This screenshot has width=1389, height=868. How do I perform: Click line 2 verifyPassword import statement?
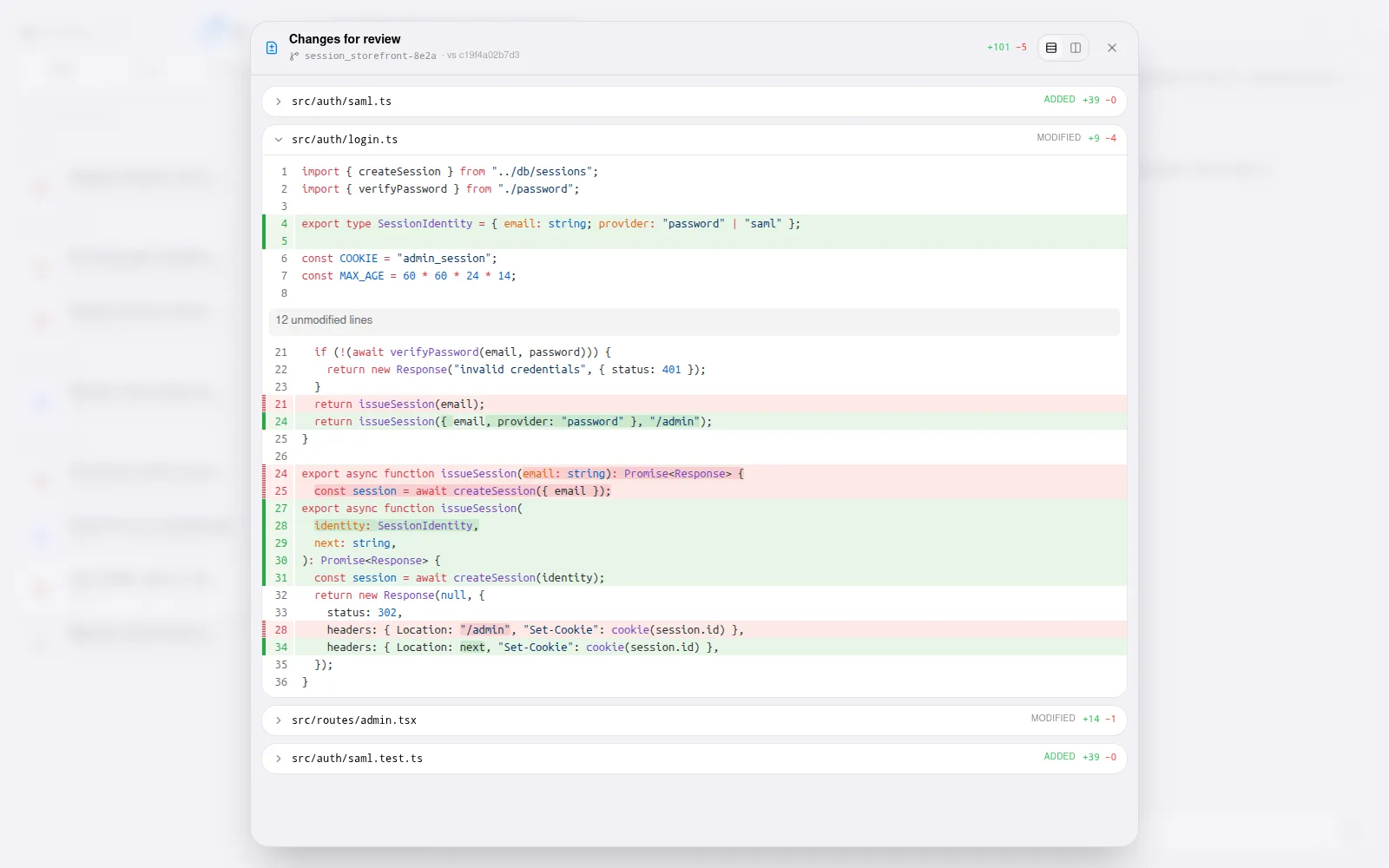coord(694,189)
